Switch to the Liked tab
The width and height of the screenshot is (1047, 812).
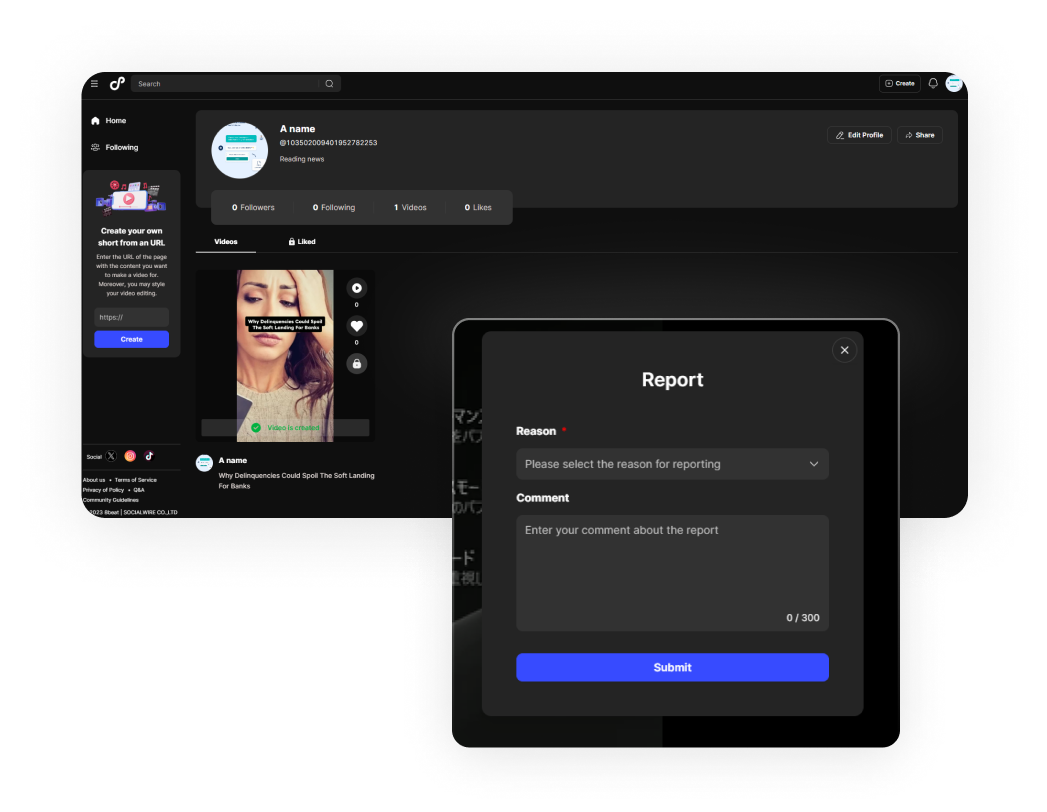coord(302,242)
